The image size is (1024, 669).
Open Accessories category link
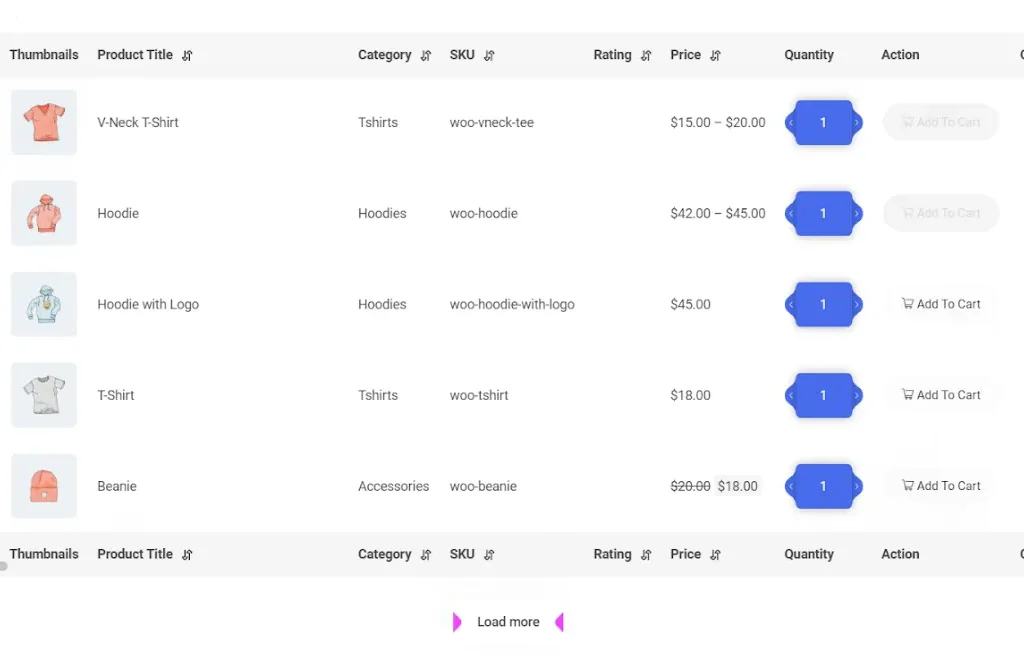[394, 486]
